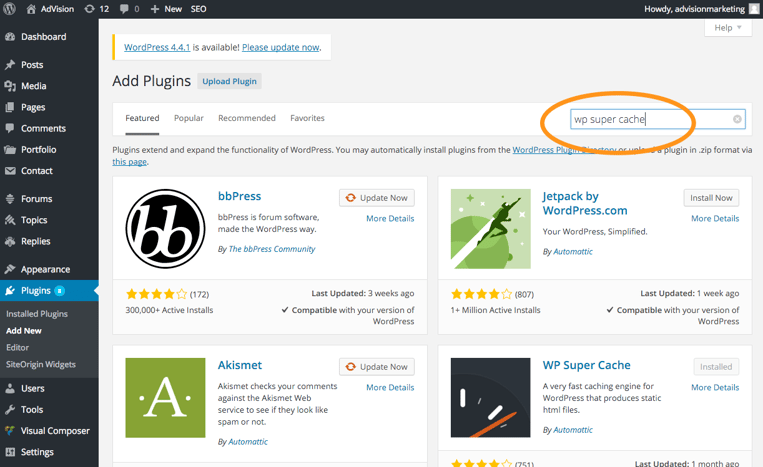Switch to the Featured tab

pos(142,118)
